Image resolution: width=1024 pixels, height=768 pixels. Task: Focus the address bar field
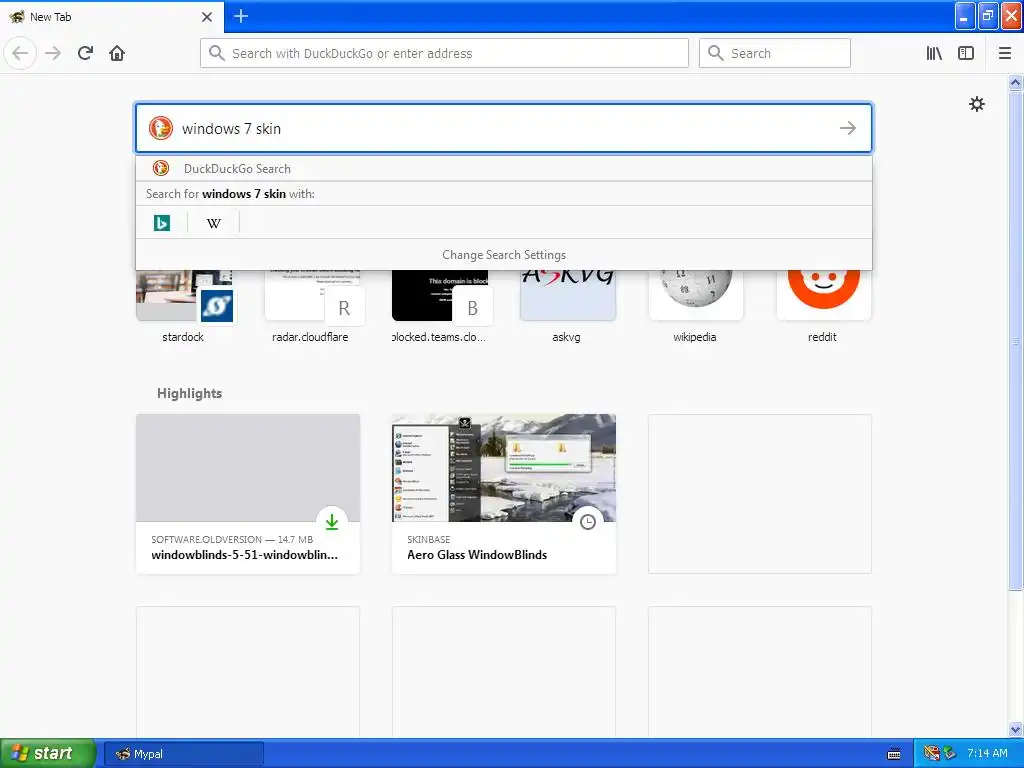(x=444, y=53)
